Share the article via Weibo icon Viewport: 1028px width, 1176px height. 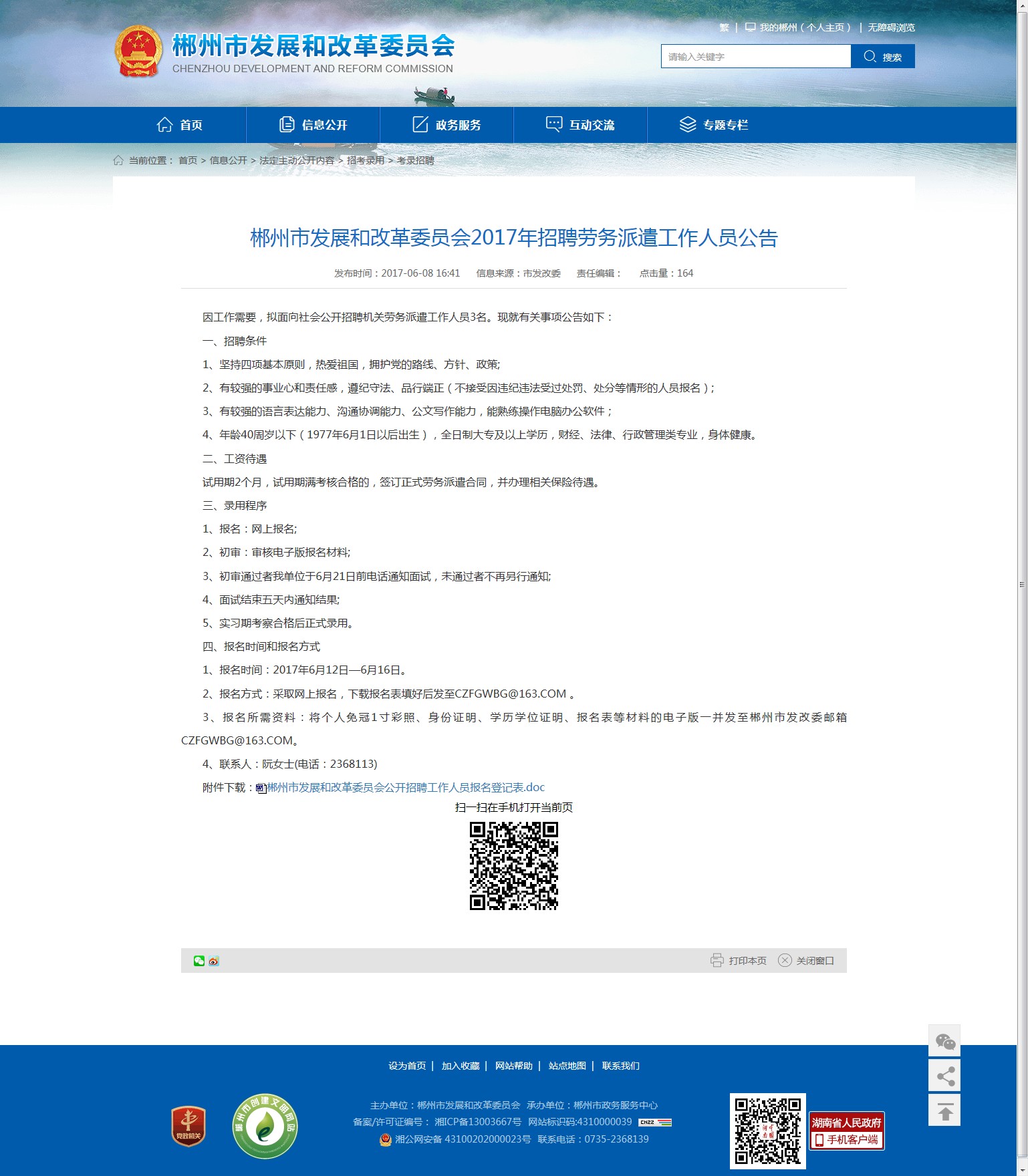[214, 961]
